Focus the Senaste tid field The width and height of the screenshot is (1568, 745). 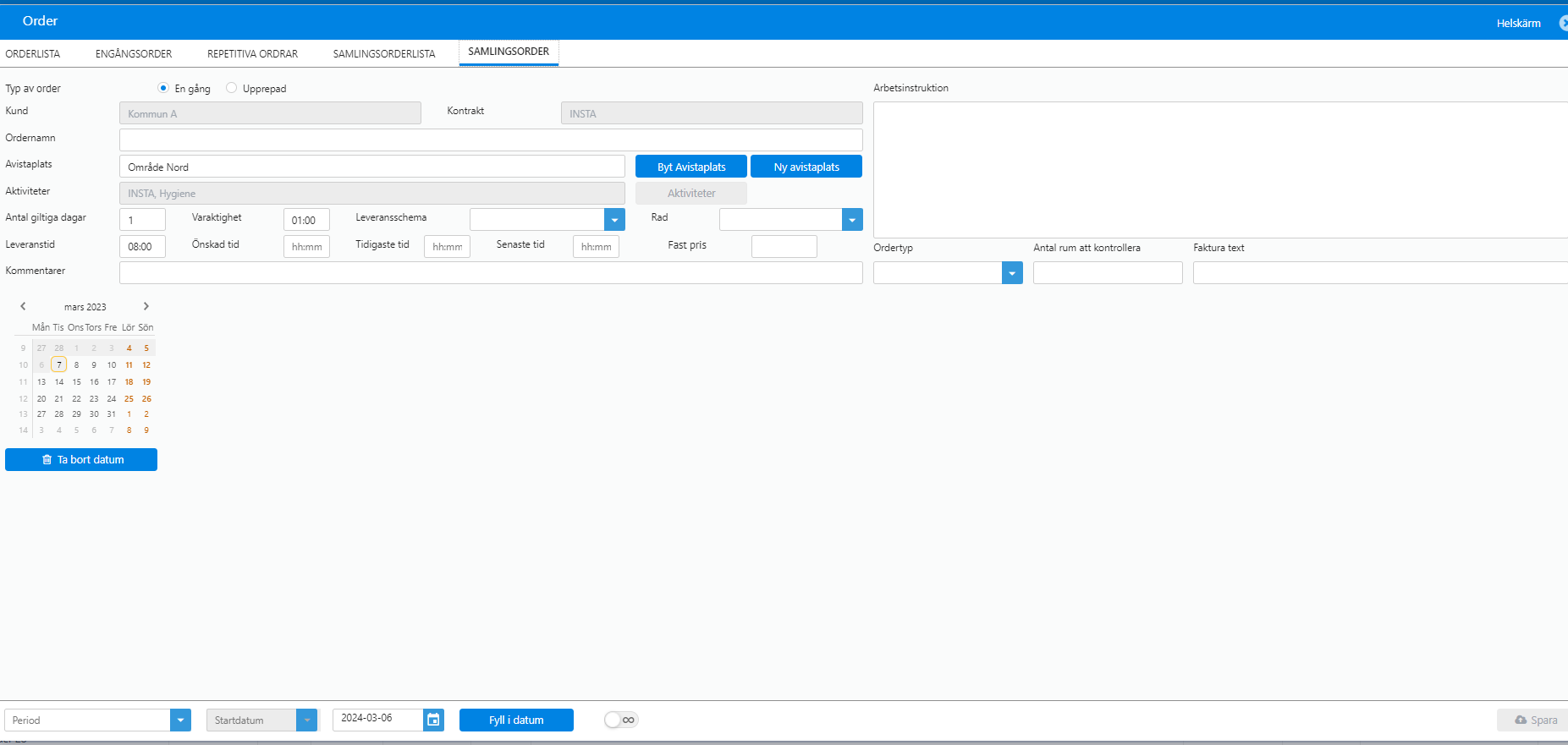(596, 246)
